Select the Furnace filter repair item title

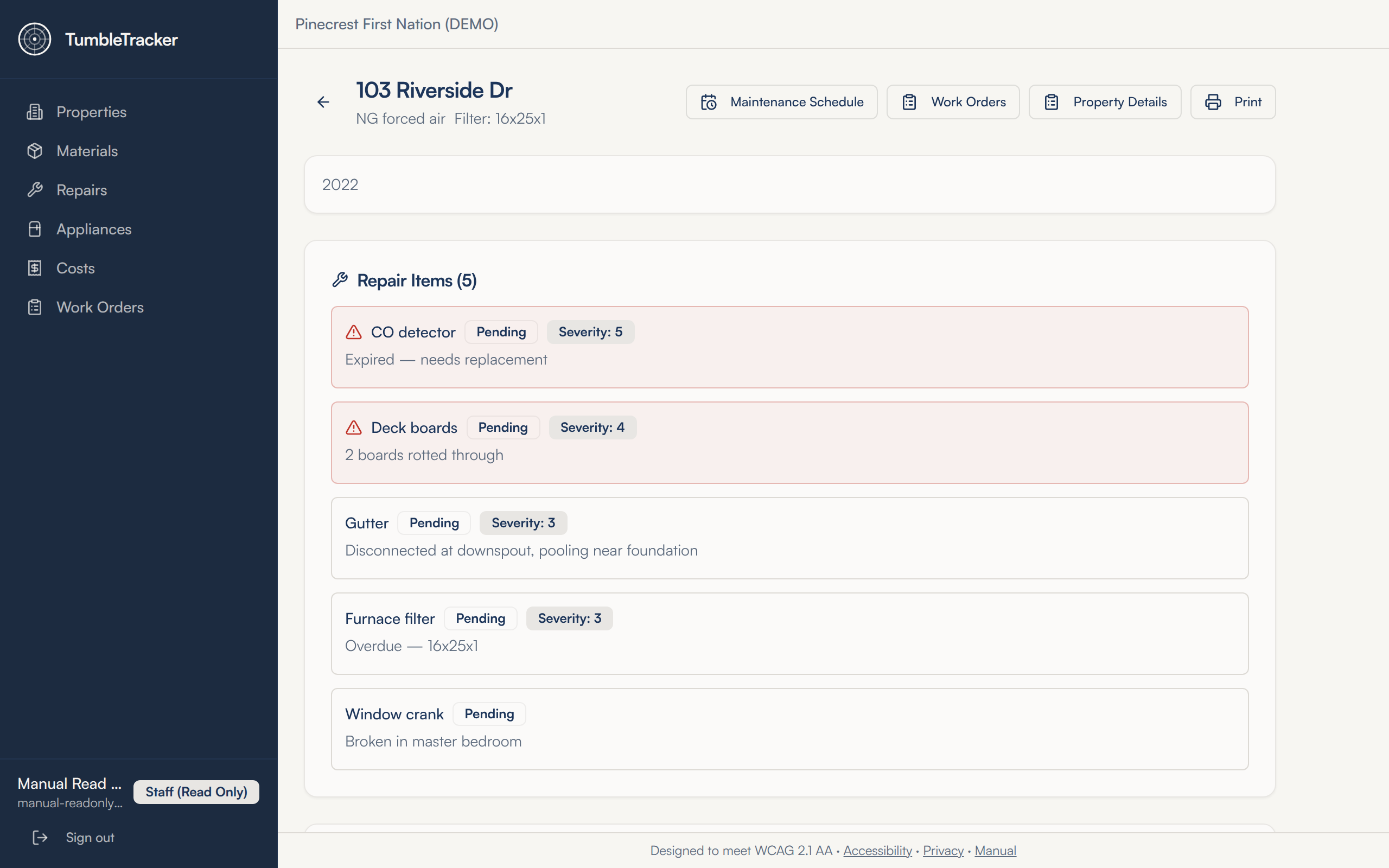click(390, 619)
